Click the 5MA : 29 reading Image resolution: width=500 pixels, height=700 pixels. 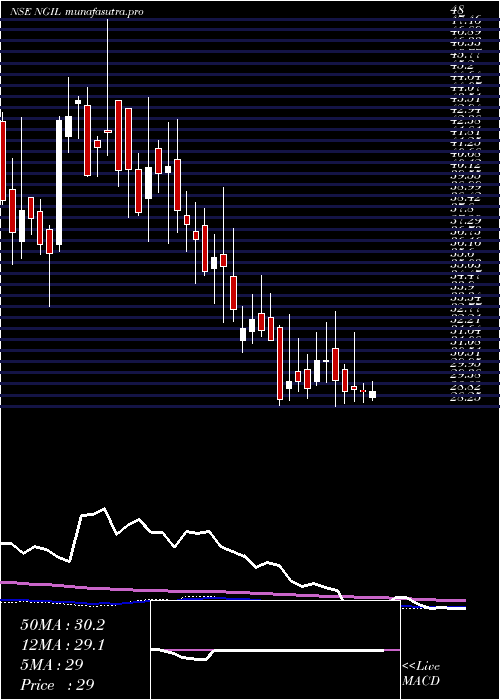click(x=52, y=665)
